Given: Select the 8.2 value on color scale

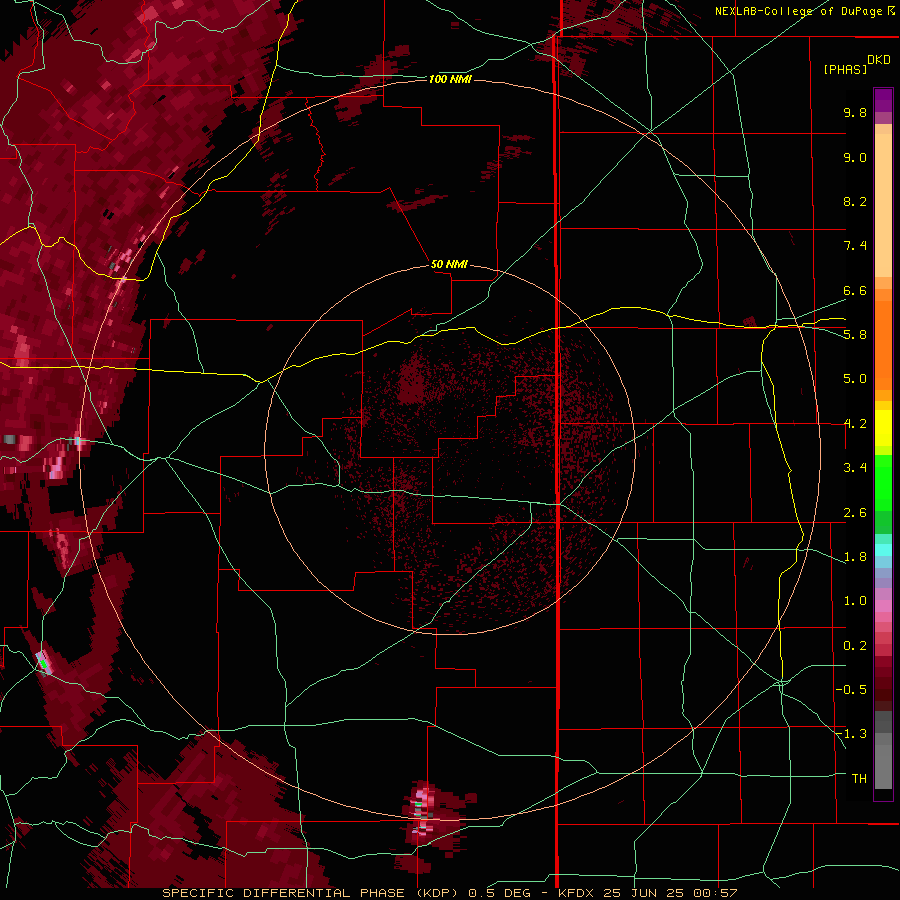Looking at the screenshot, I should (x=855, y=201).
